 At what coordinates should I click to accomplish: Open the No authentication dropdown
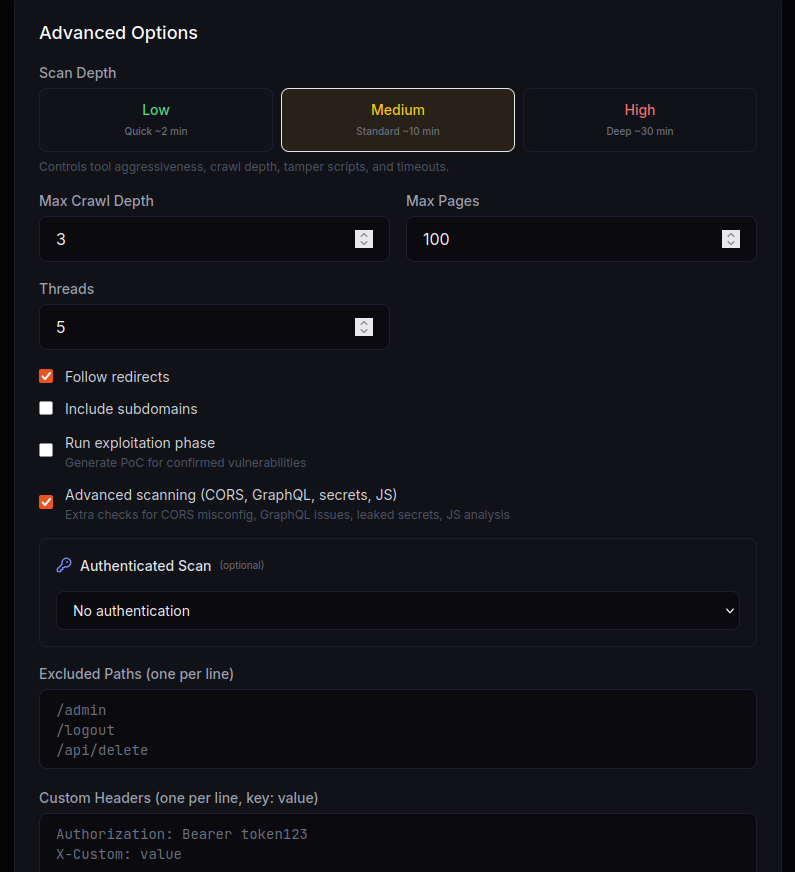click(397, 611)
